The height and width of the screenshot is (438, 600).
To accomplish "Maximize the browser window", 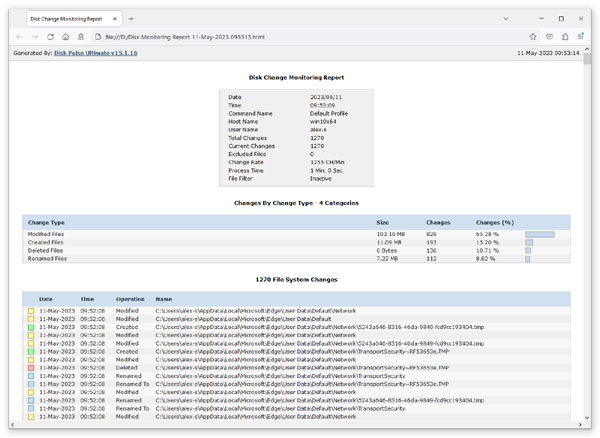I will coord(561,18).
